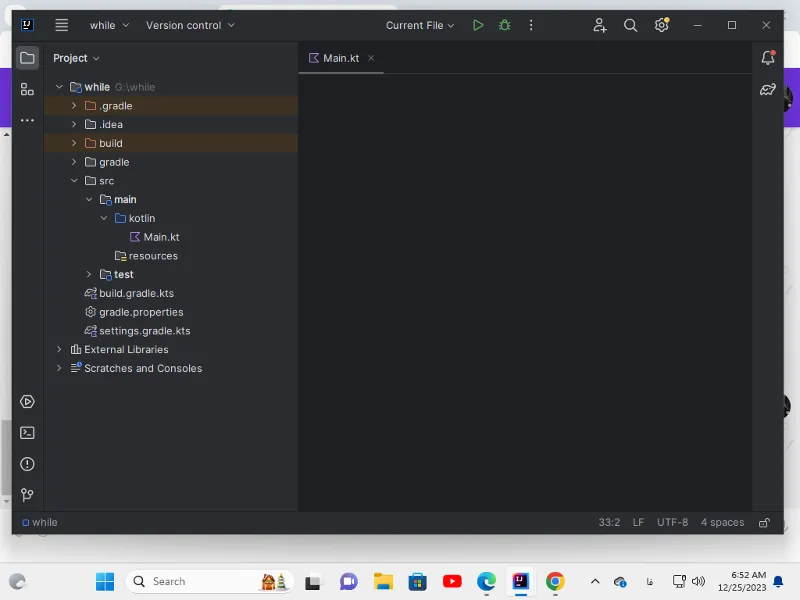
Task: Open the Notifications bell panel
Action: (768, 58)
